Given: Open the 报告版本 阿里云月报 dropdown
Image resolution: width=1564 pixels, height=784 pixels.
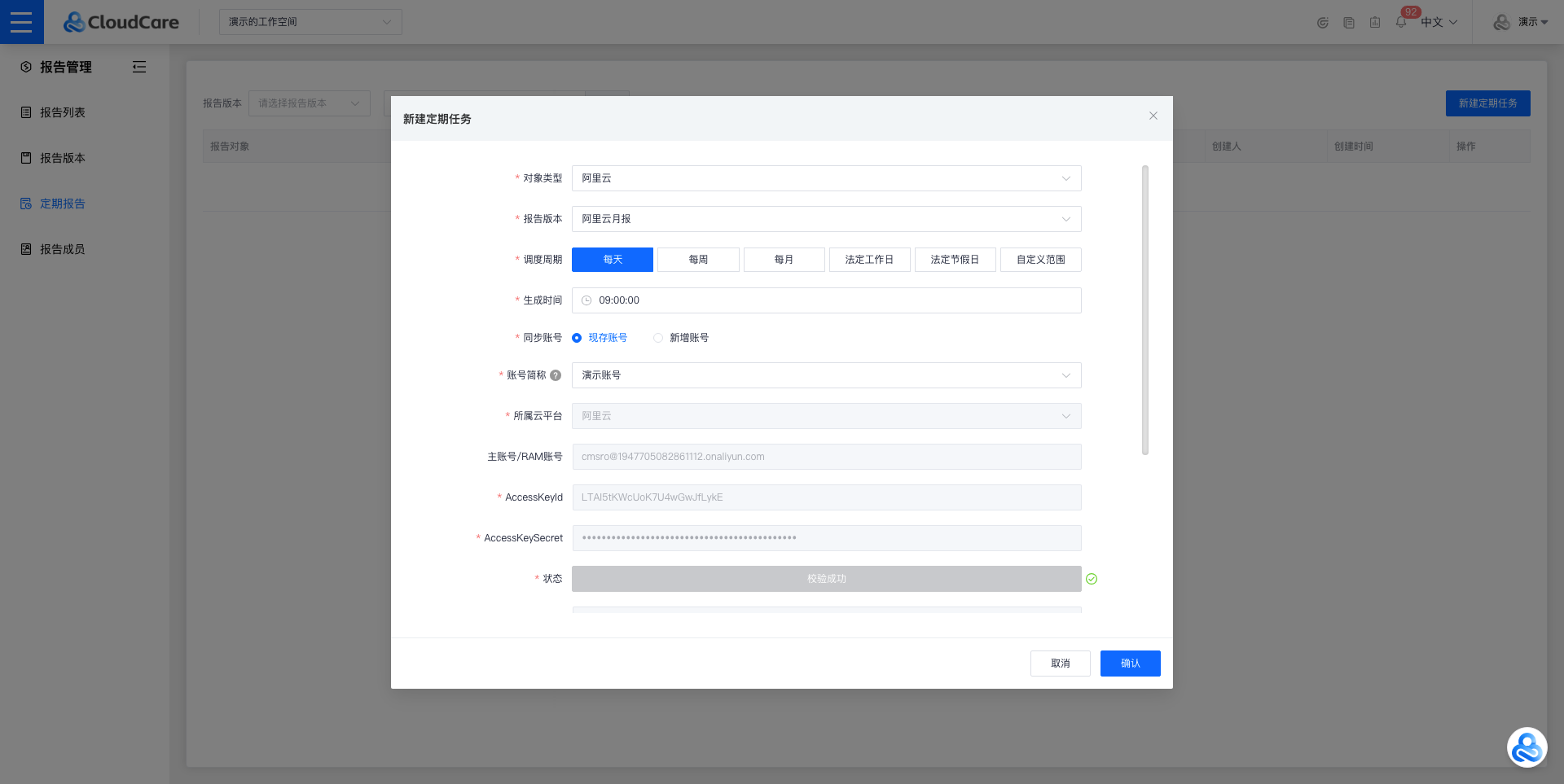Looking at the screenshot, I should click(x=826, y=219).
